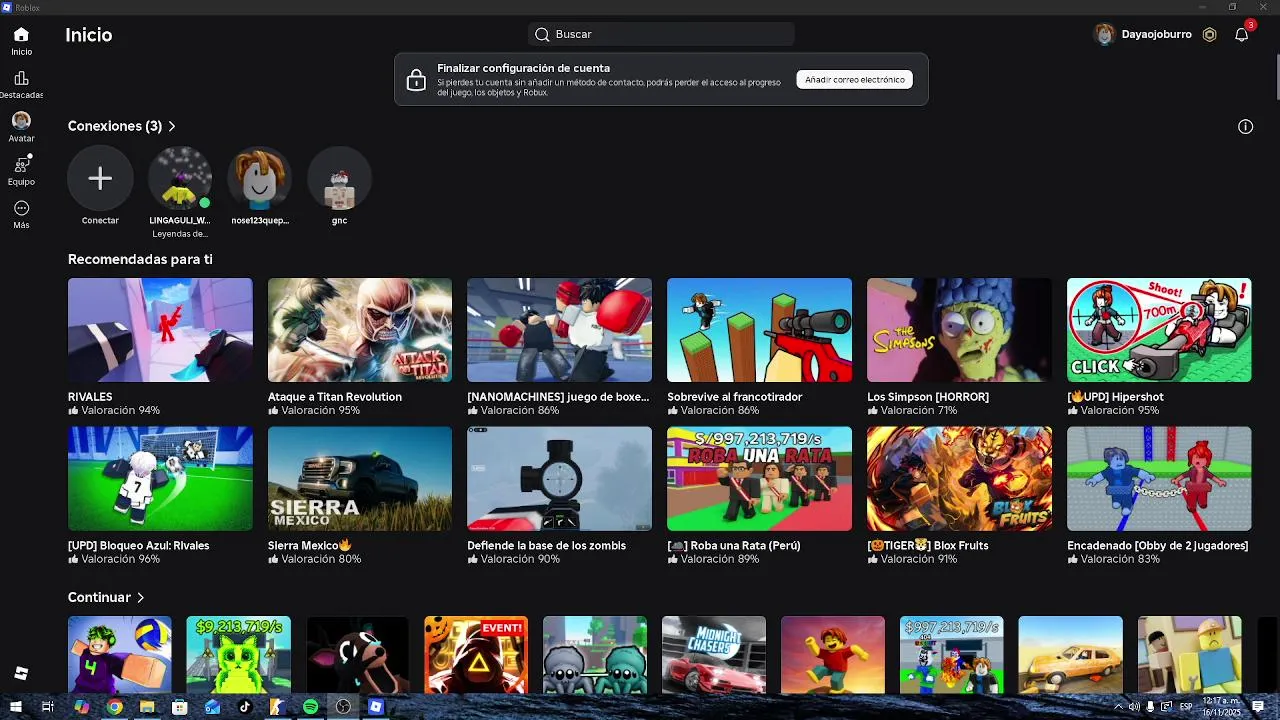
Task: Click ESP language indicator in tray
Action: [1186, 707]
